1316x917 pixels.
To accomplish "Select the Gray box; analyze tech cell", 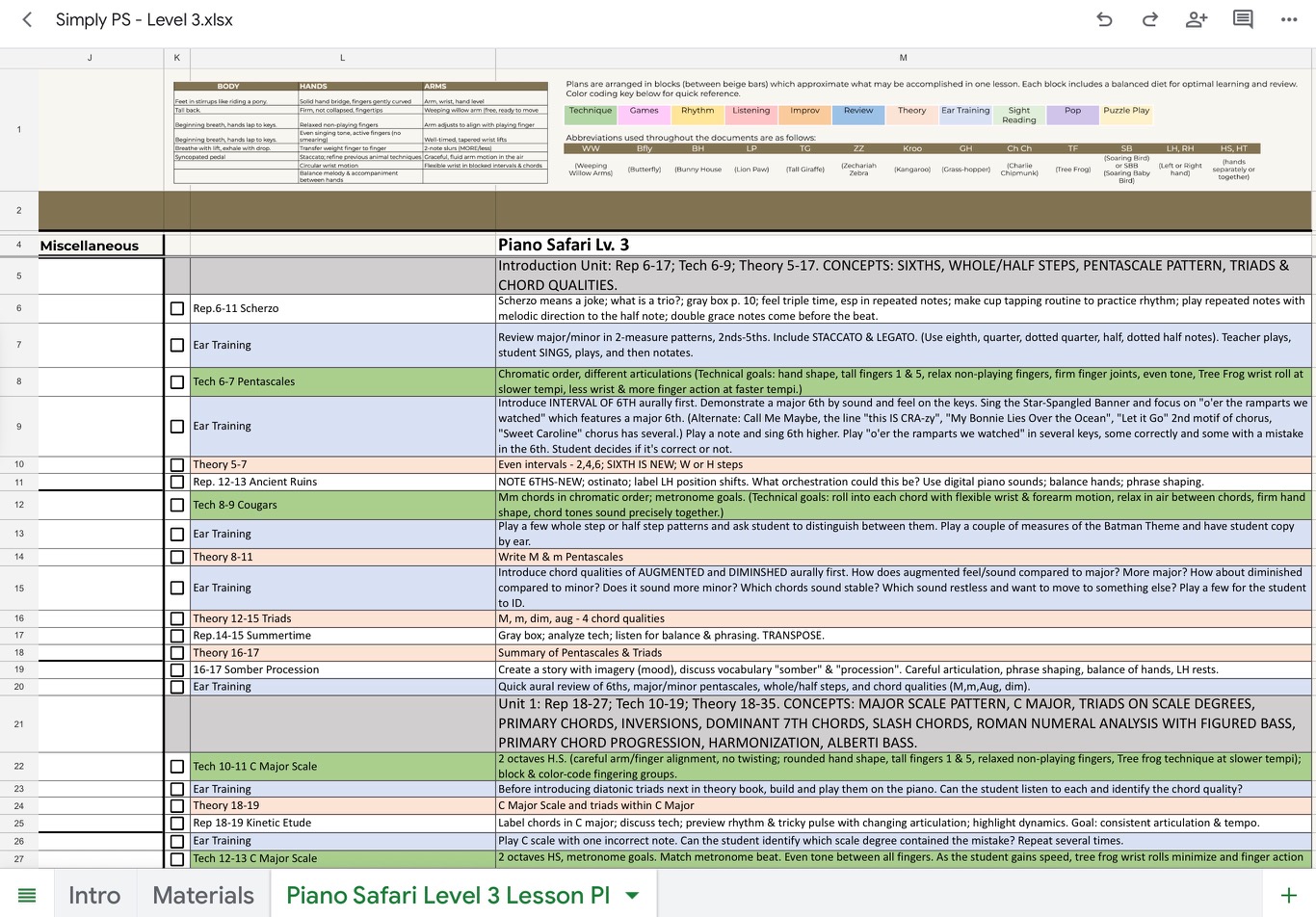I will tap(904, 636).
